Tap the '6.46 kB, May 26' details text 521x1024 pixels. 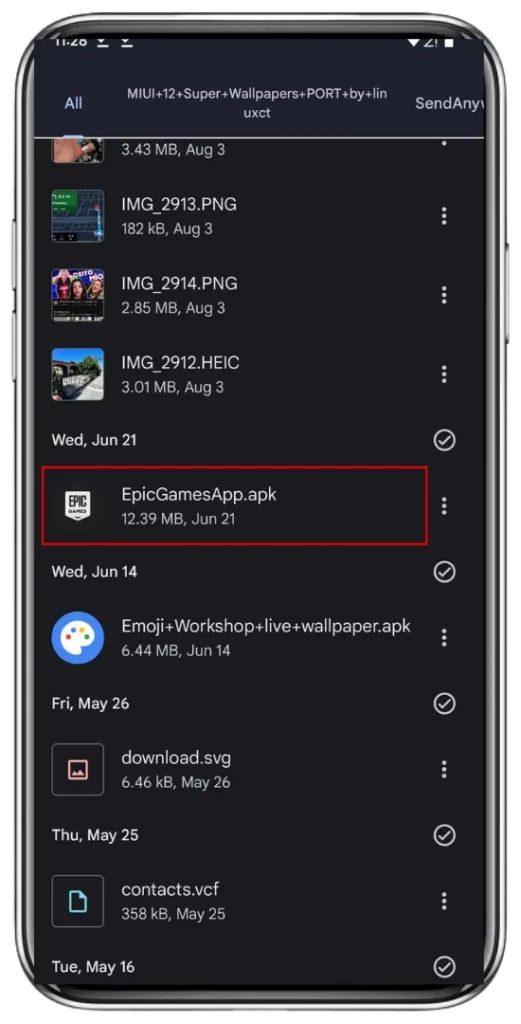(x=176, y=782)
